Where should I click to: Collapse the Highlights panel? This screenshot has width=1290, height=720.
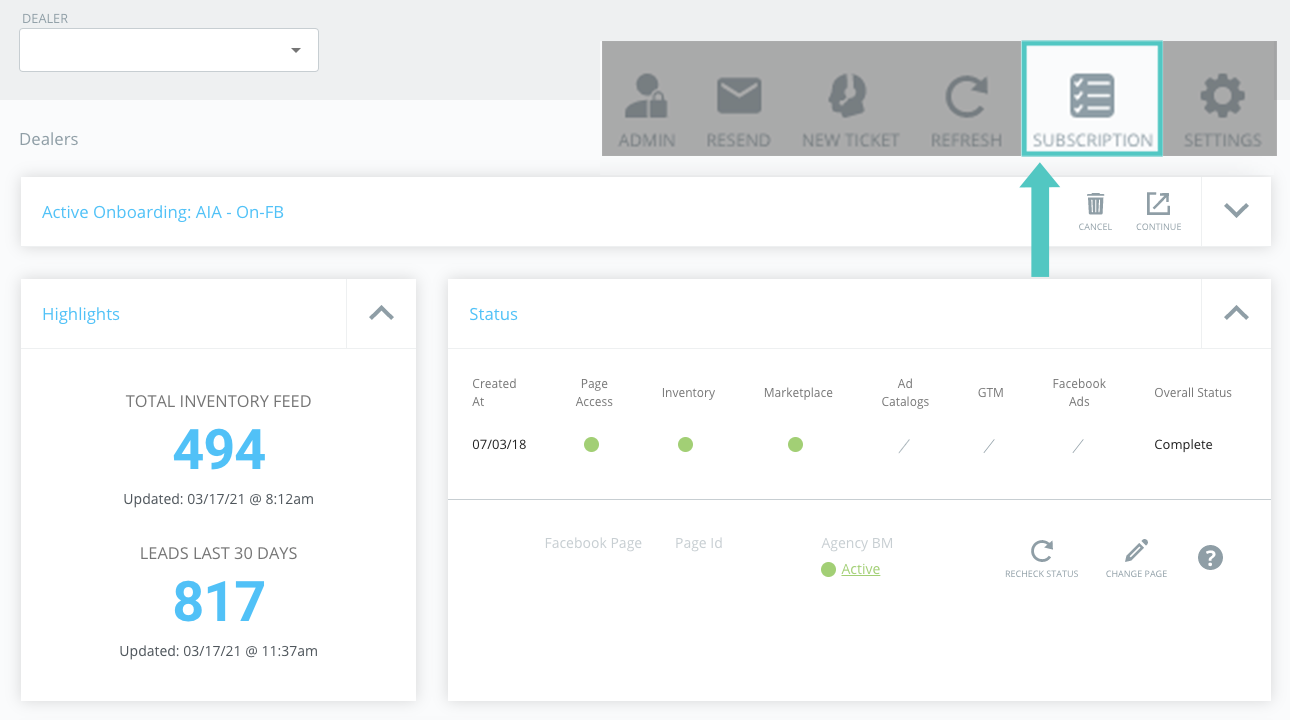pos(381,313)
